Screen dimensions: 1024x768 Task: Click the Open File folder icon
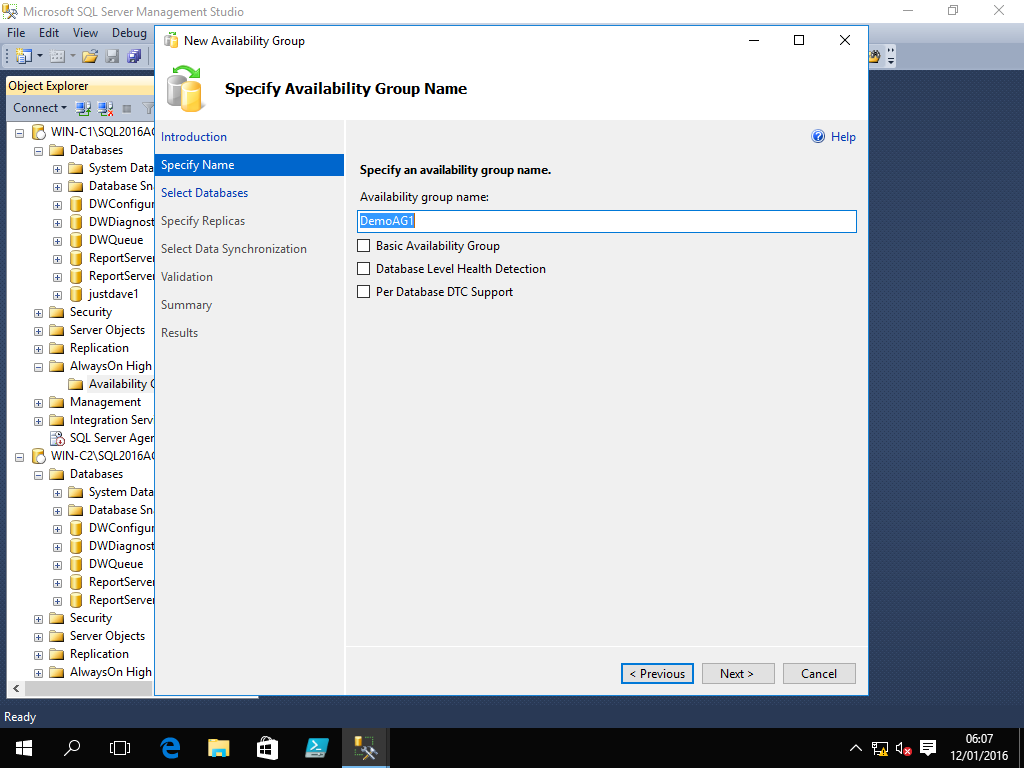[90, 56]
